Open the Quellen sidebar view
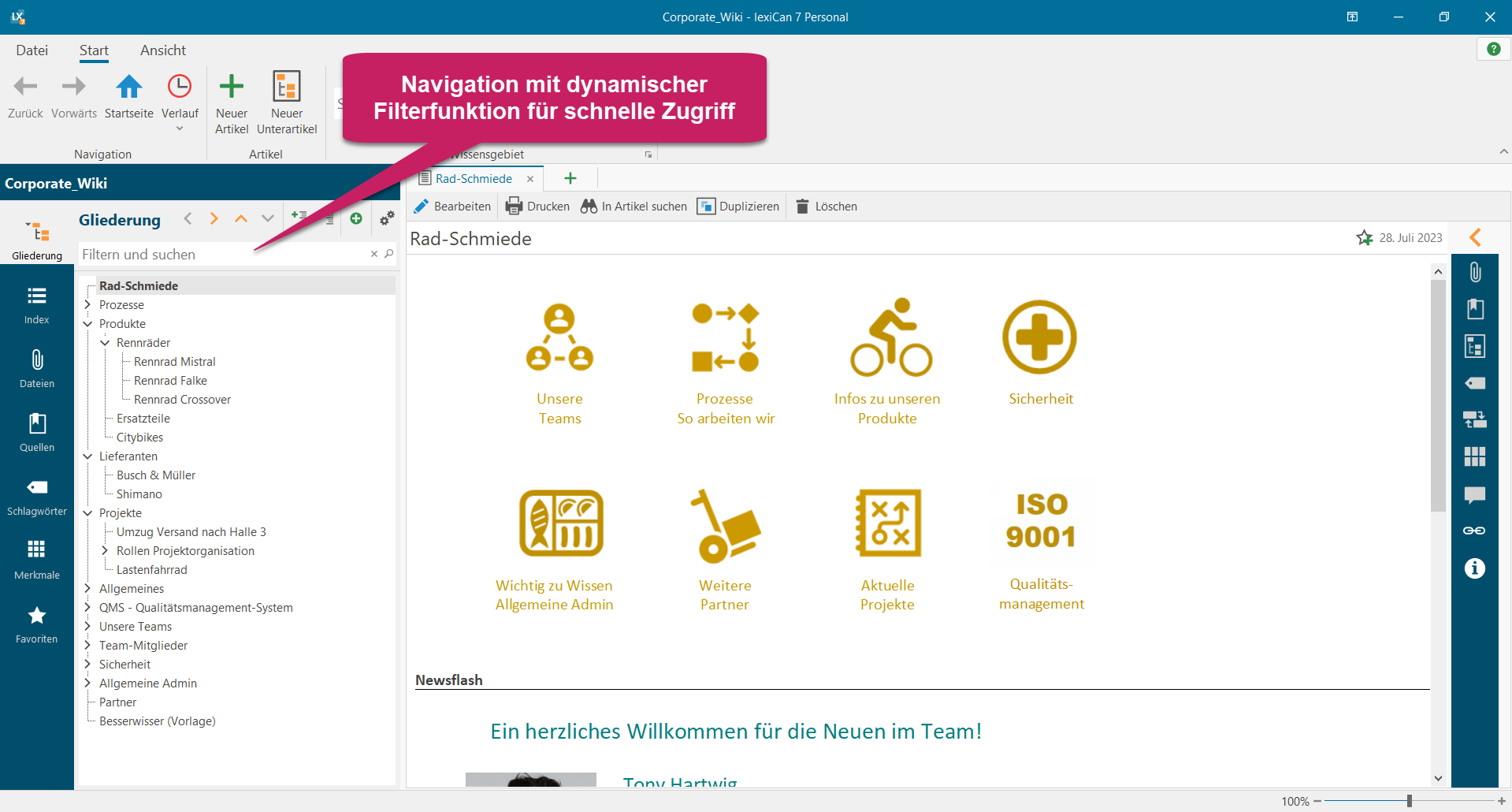 (x=37, y=432)
